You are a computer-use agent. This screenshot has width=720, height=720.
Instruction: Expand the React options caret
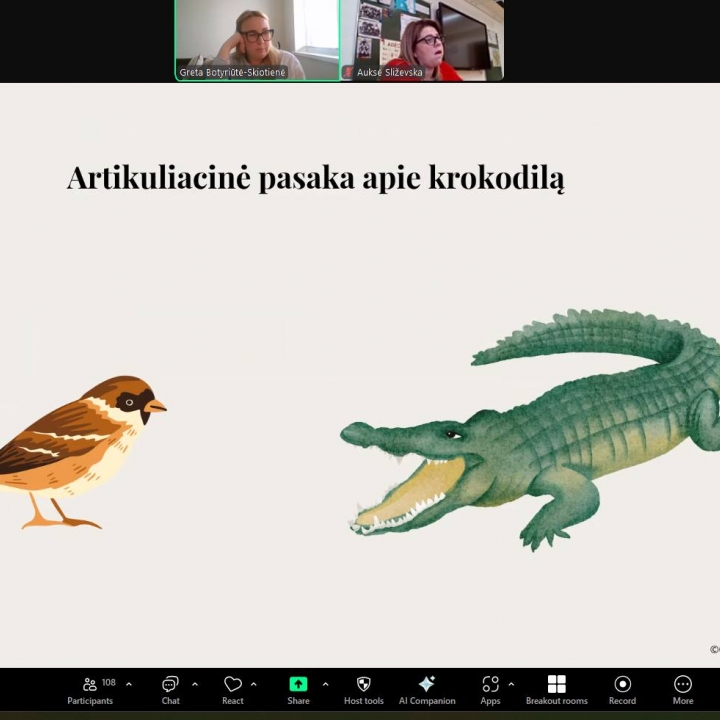coord(253,684)
